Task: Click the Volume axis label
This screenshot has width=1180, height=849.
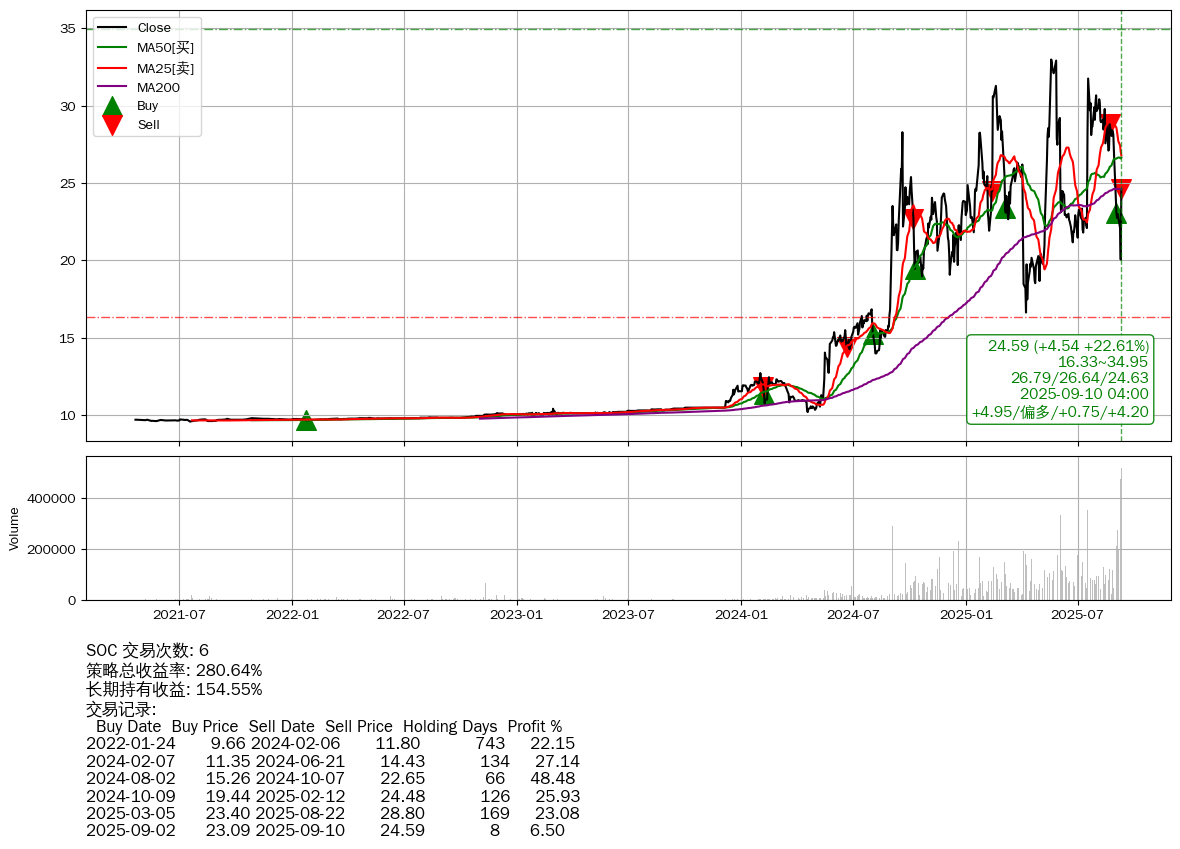Action: point(14,528)
